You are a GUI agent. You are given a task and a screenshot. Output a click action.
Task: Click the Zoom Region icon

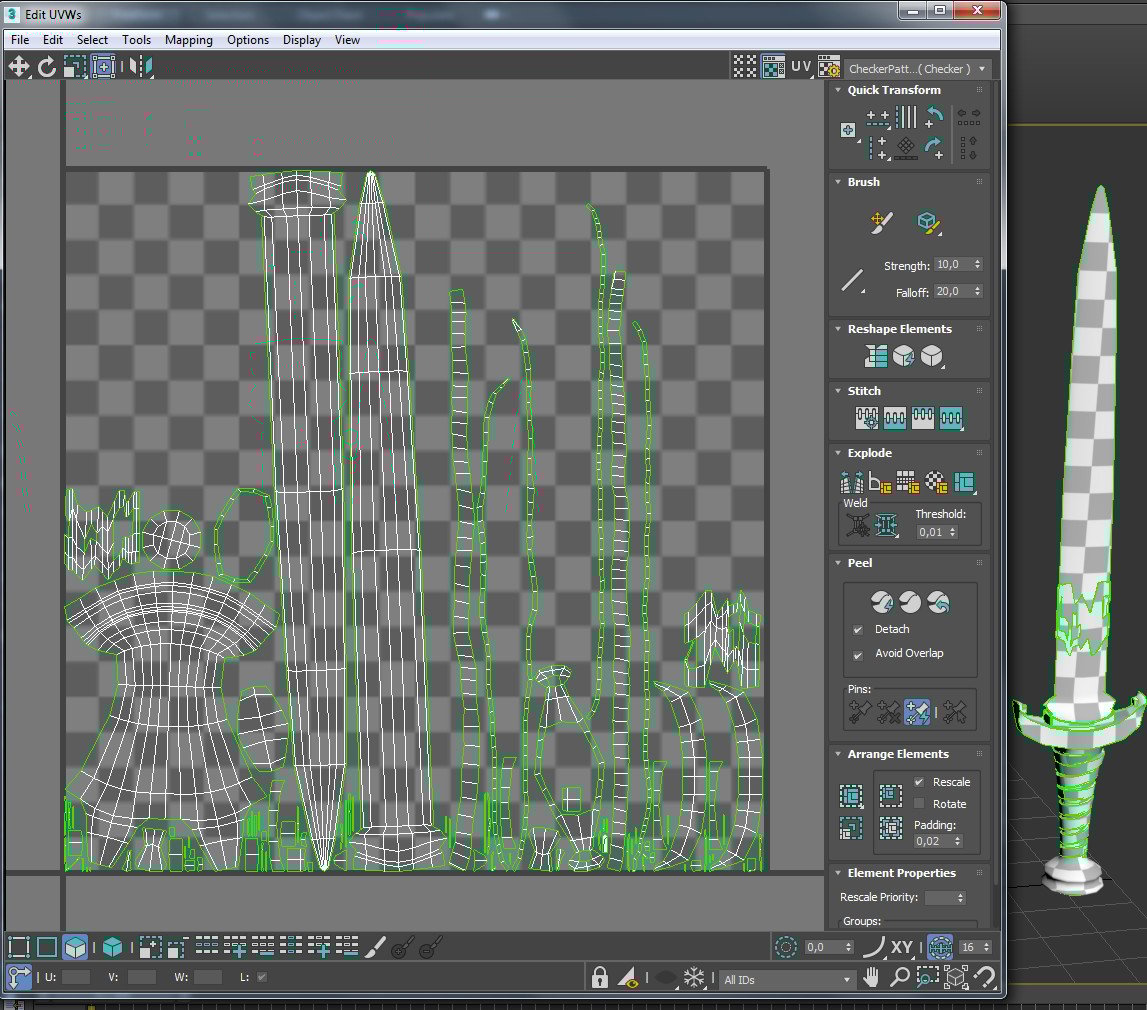click(928, 977)
